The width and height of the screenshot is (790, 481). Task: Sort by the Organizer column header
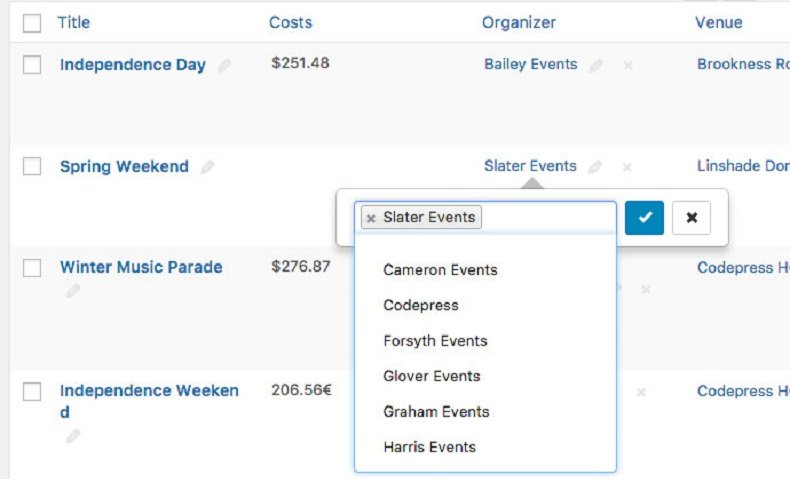click(518, 22)
